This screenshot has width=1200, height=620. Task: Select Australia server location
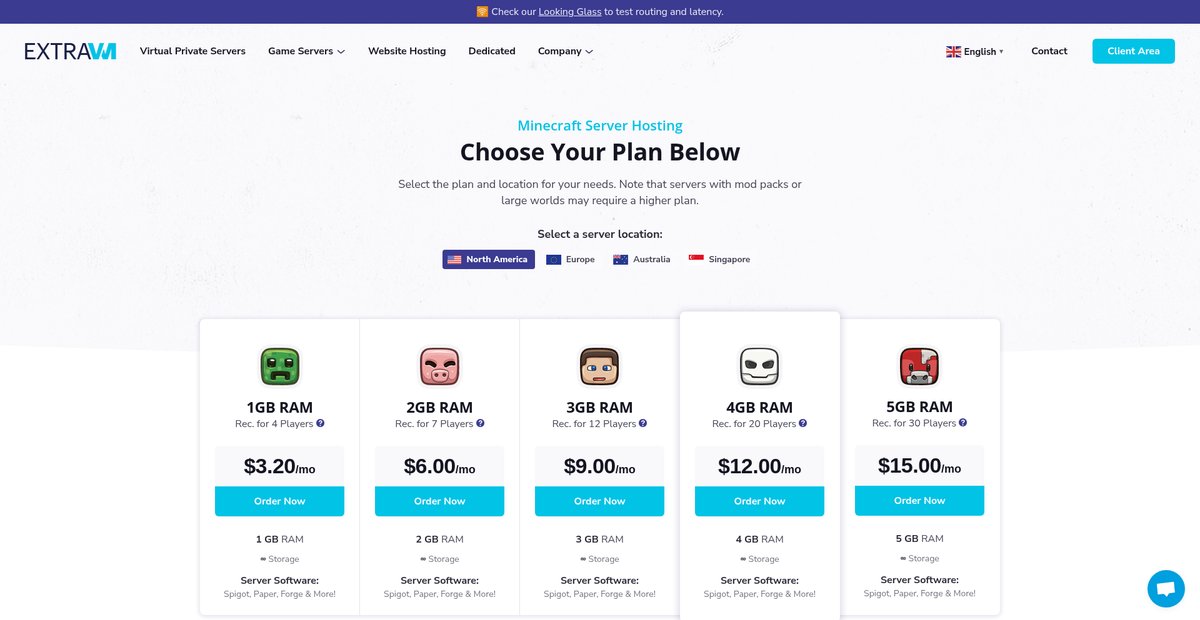pyautogui.click(x=641, y=259)
